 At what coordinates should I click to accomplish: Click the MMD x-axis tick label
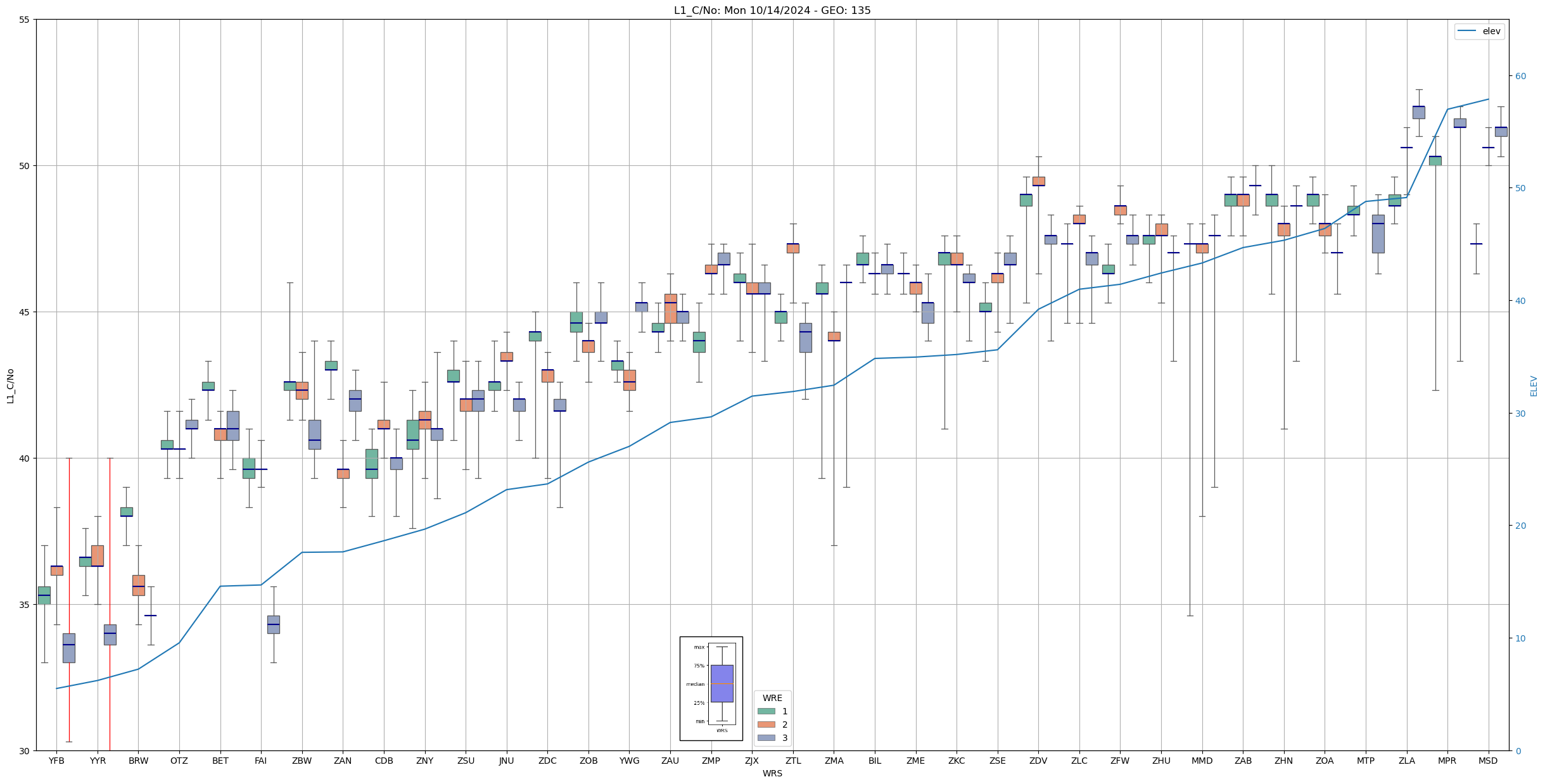pyautogui.click(x=1202, y=761)
